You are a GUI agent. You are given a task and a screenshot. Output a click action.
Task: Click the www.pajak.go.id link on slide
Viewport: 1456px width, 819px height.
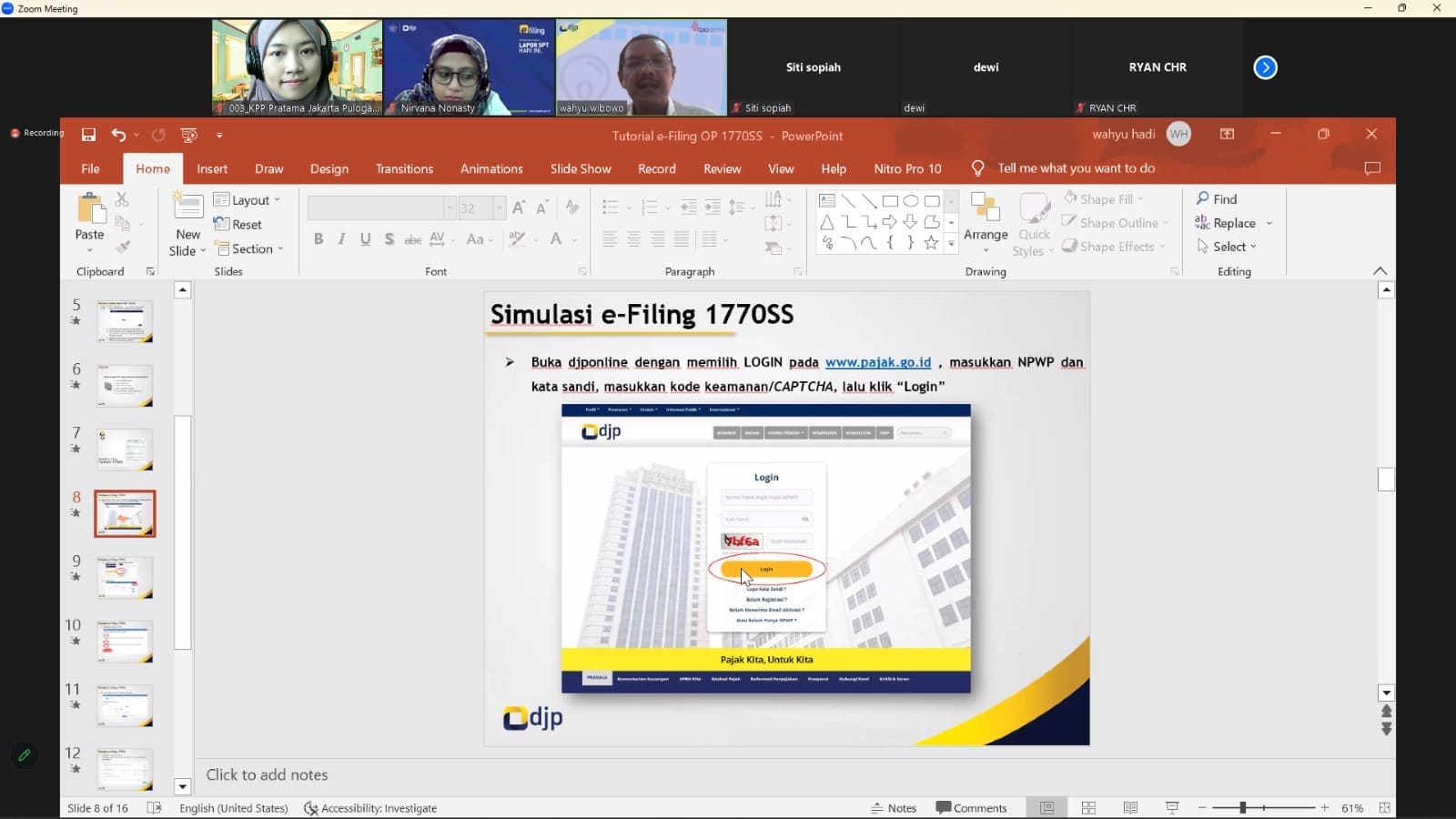(x=877, y=362)
